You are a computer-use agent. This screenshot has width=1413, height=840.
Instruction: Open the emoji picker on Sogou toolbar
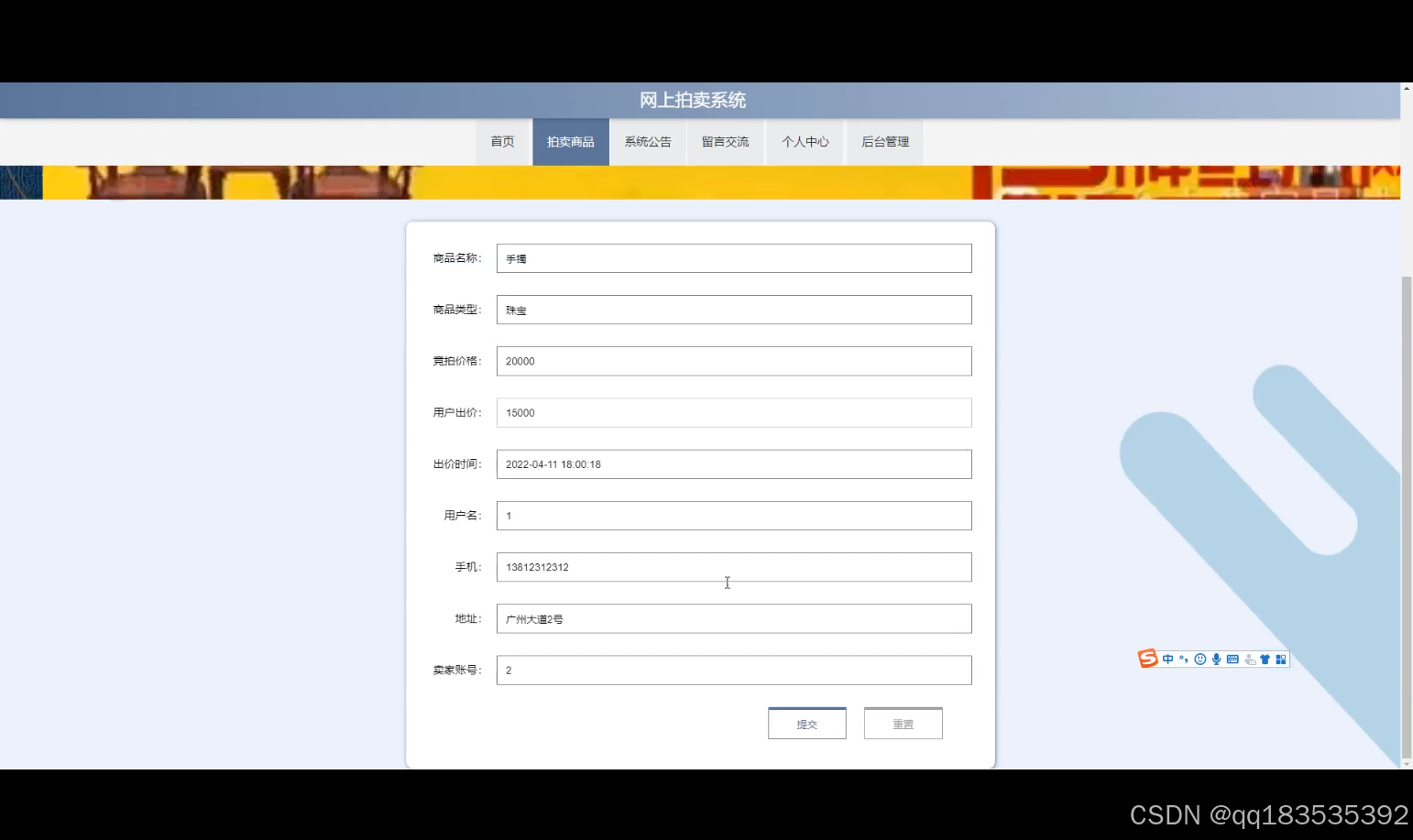(1199, 659)
